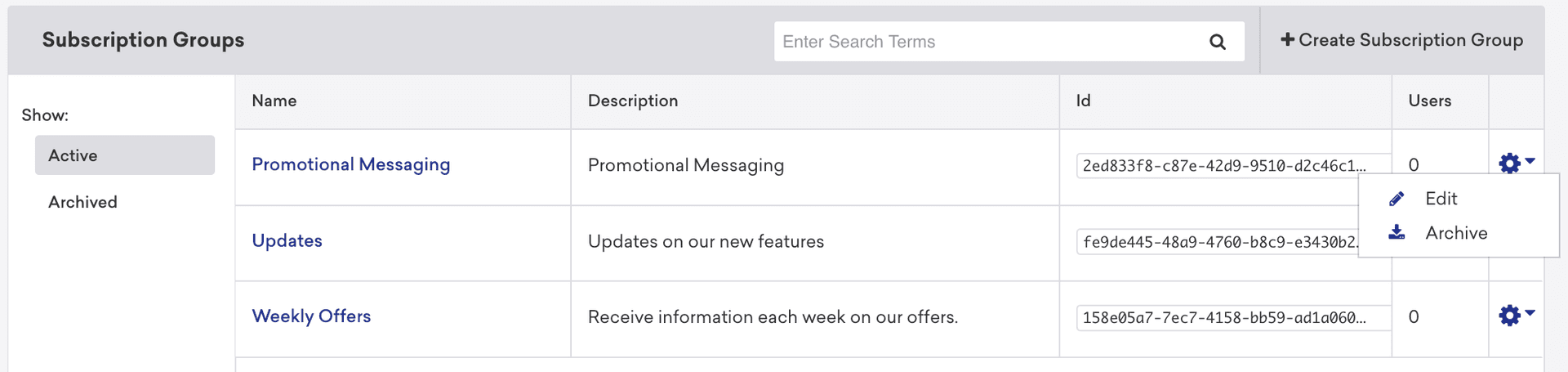Click the search magnifier icon

[x=1217, y=42]
